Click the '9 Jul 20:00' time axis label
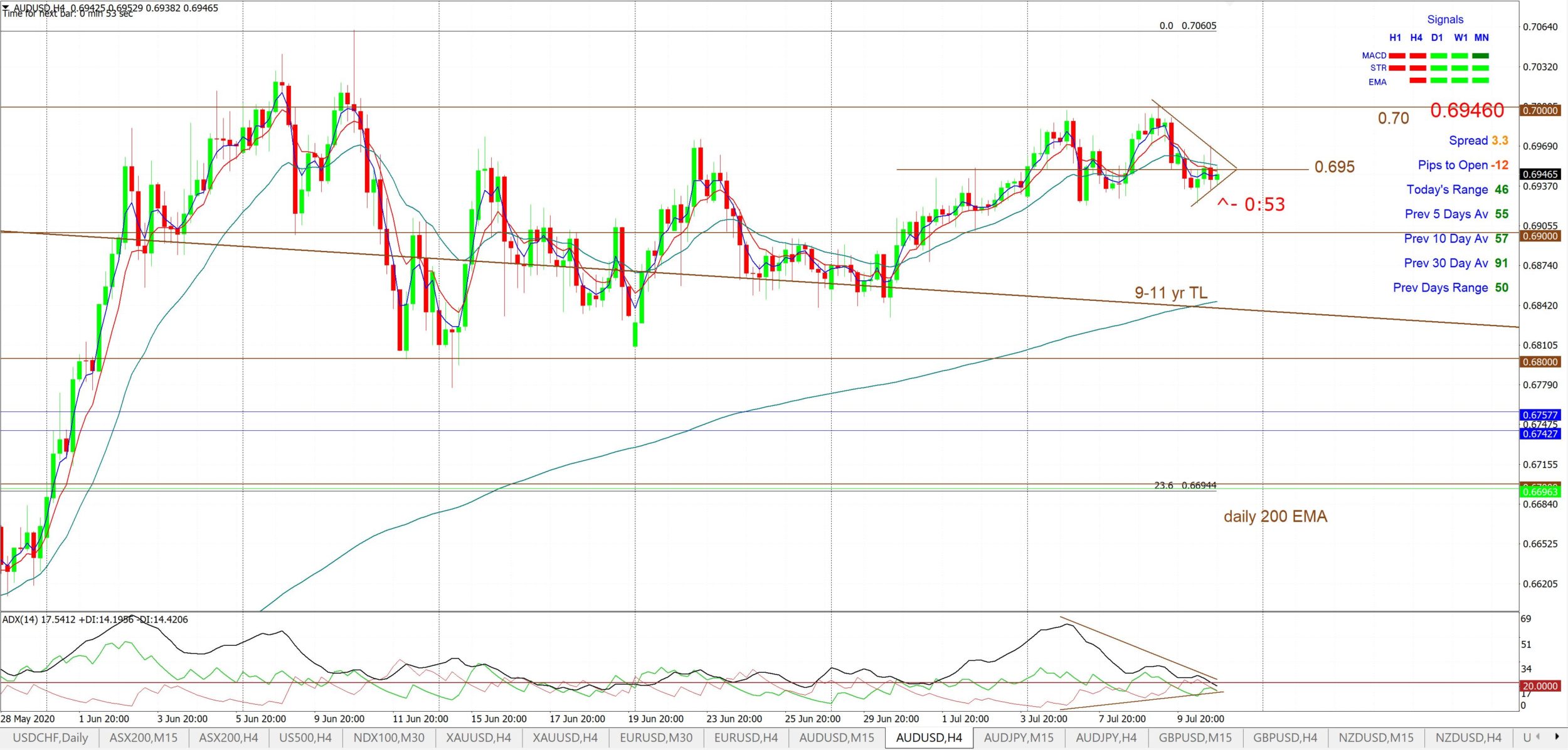 pos(1200,719)
